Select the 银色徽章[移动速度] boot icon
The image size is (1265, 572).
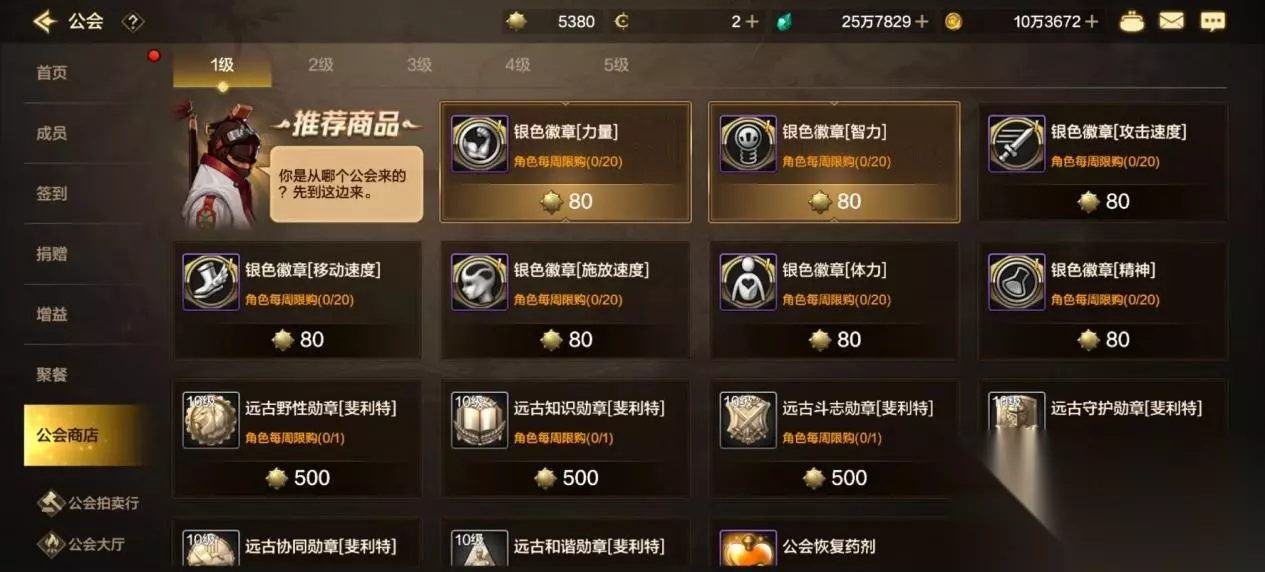point(211,282)
